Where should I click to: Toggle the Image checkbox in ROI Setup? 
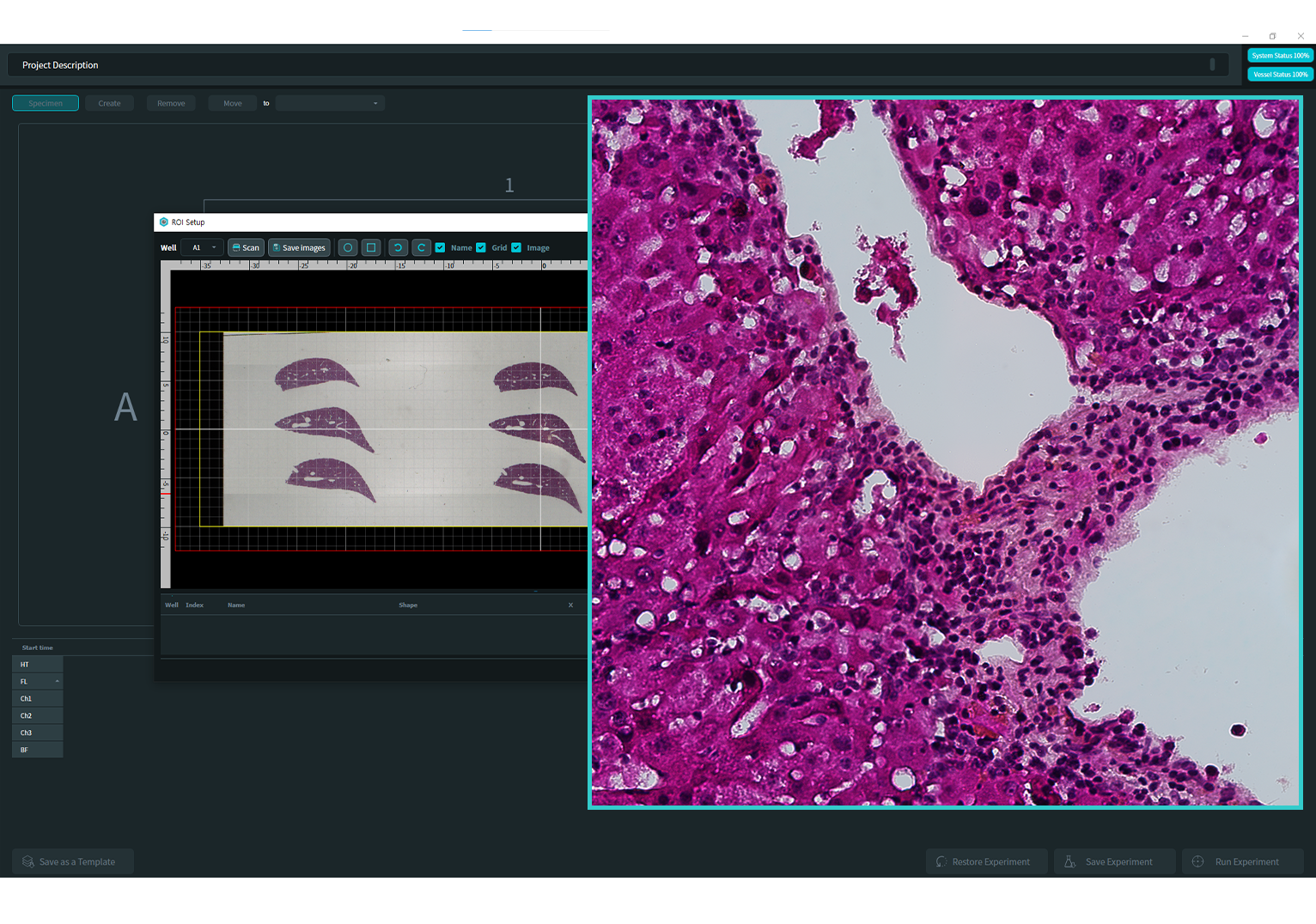[516, 247]
